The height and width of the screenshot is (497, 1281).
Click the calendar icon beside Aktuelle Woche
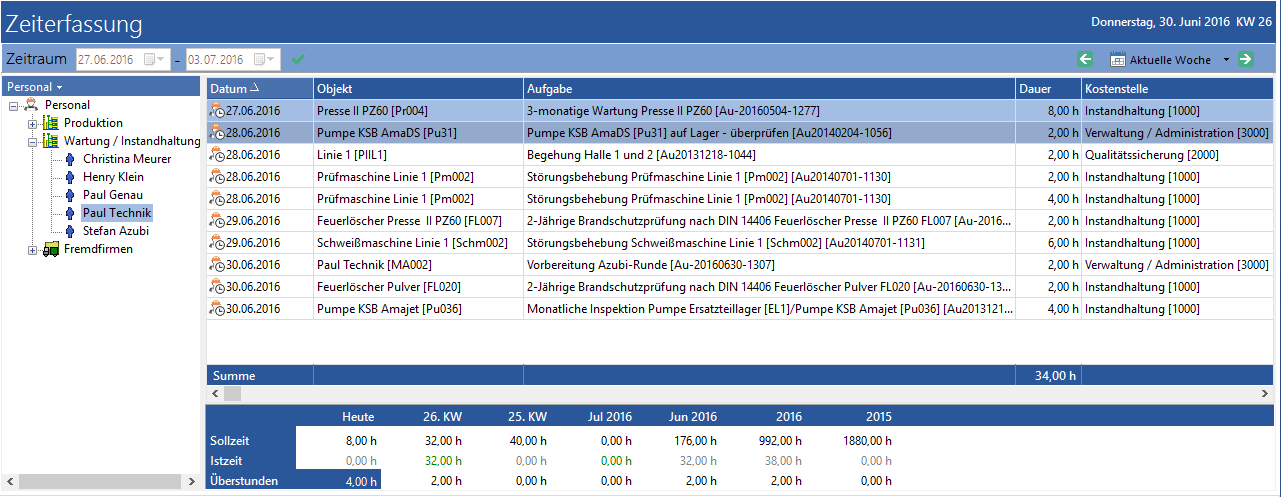click(1118, 60)
